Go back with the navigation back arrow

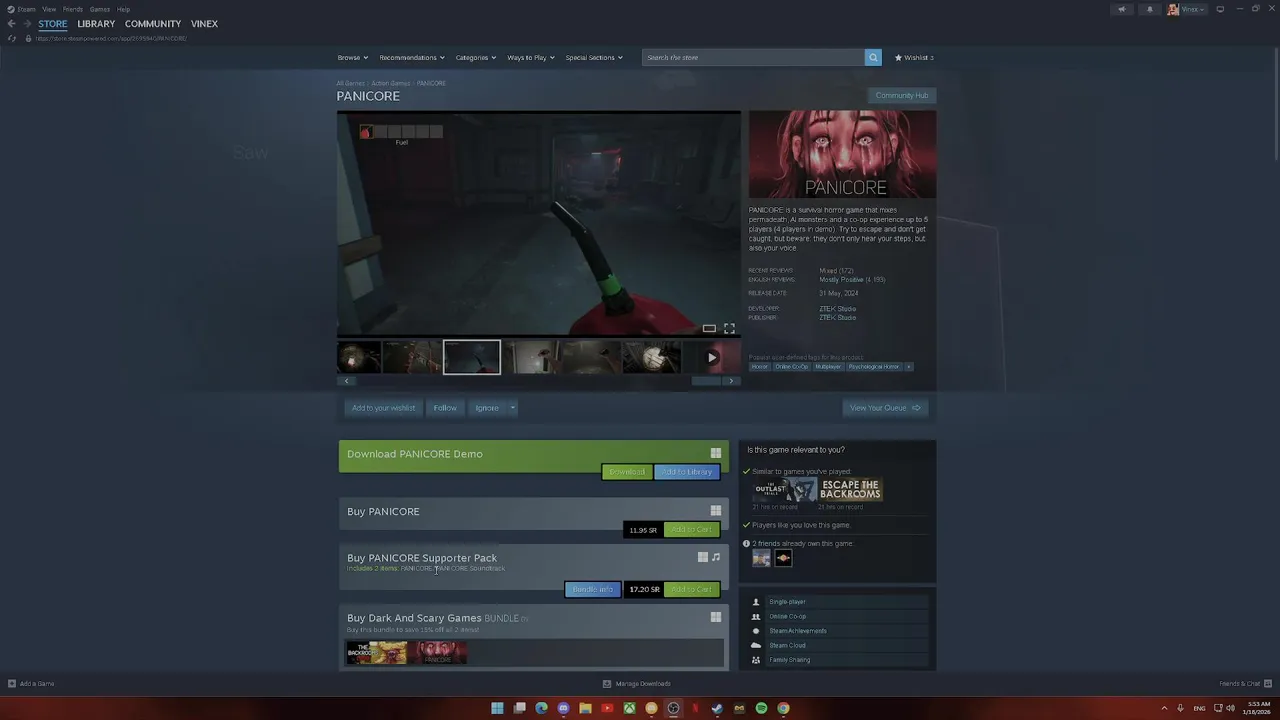11,24
